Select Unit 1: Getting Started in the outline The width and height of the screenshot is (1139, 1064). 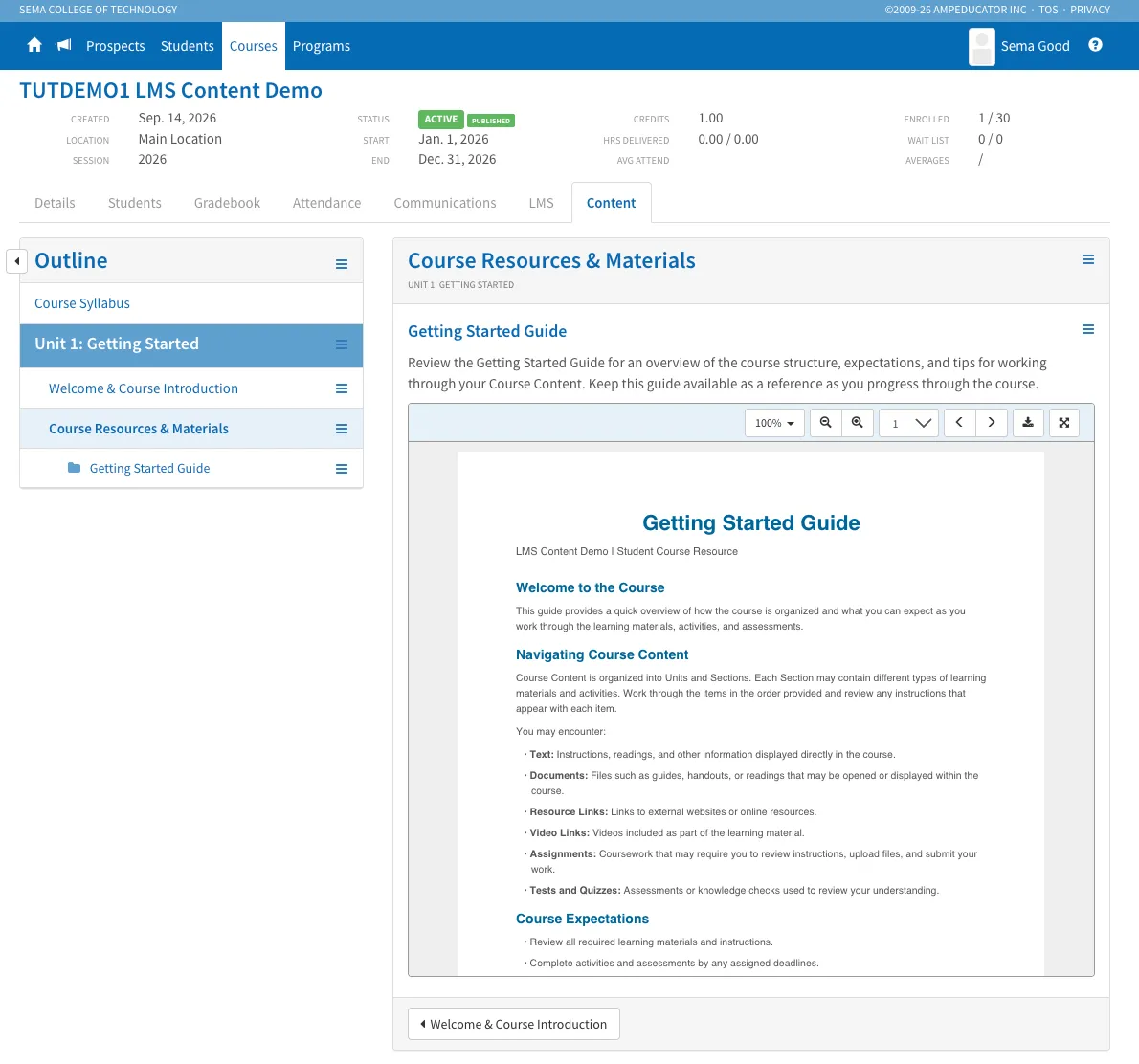(116, 344)
